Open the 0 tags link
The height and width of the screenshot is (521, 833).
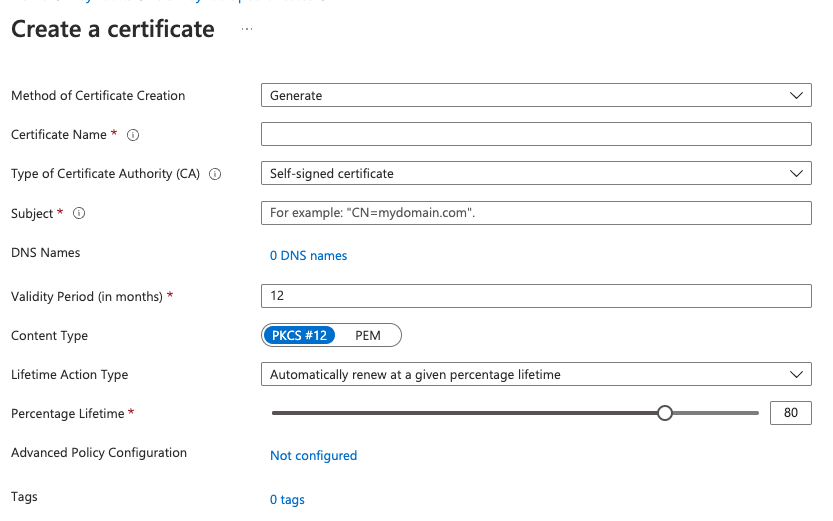coord(287,500)
